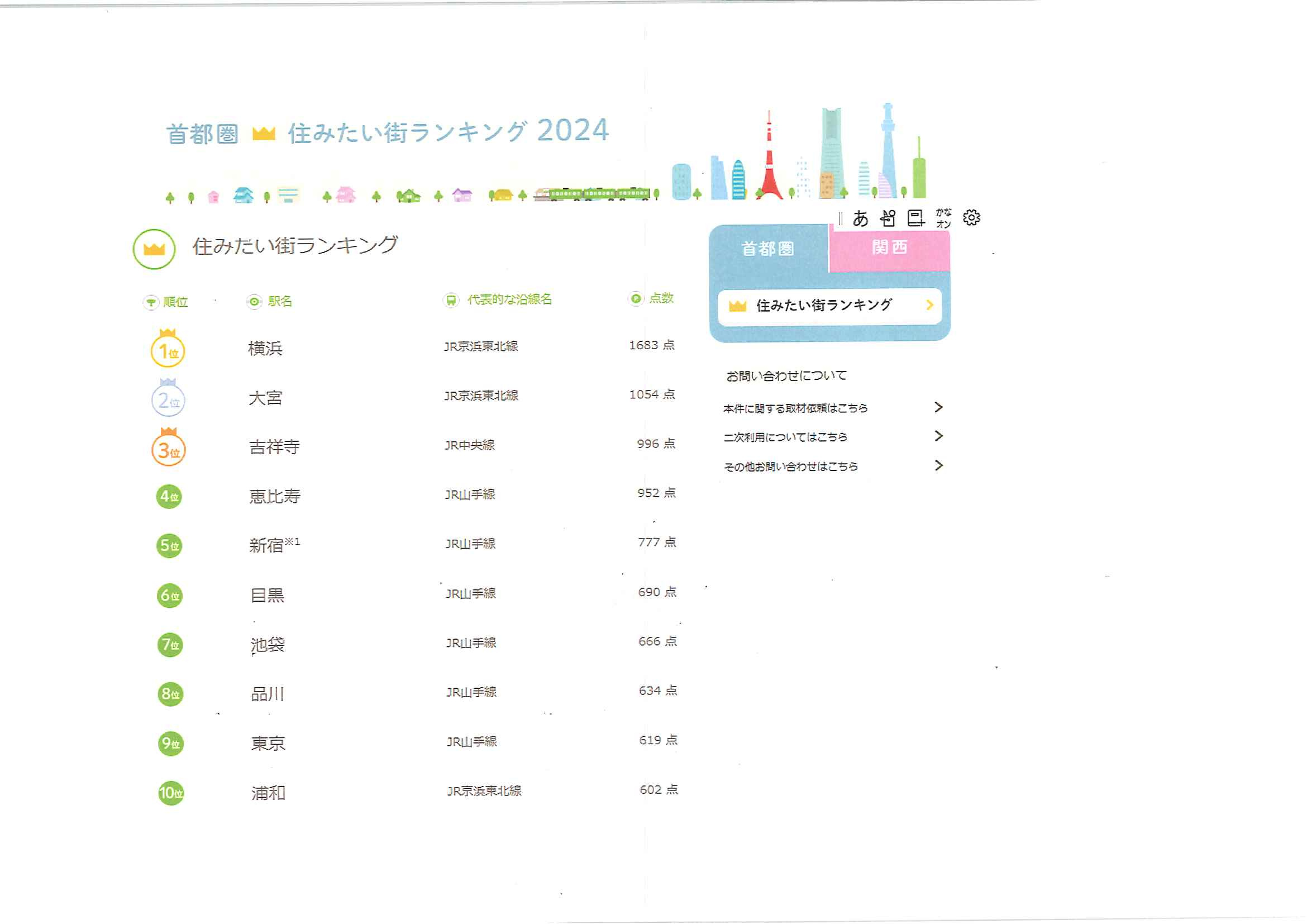
Task: Click the score '996 点'
Action: click(656, 444)
